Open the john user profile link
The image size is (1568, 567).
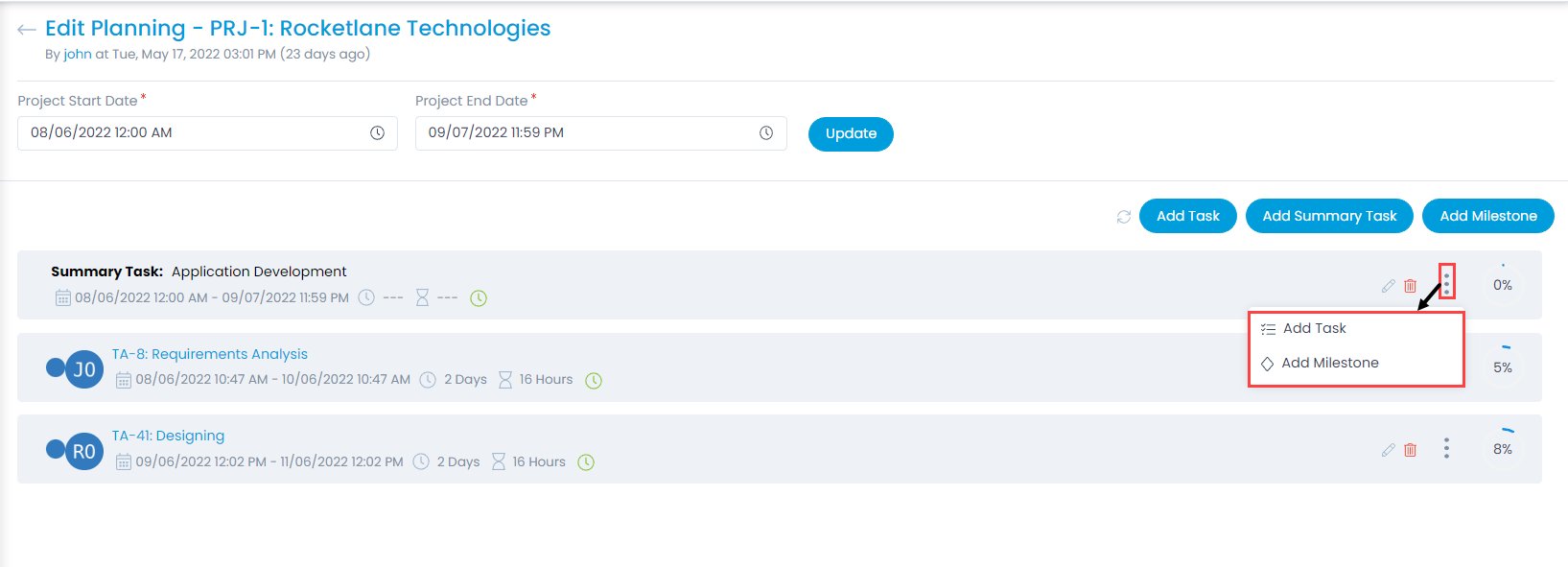pyautogui.click(x=78, y=54)
